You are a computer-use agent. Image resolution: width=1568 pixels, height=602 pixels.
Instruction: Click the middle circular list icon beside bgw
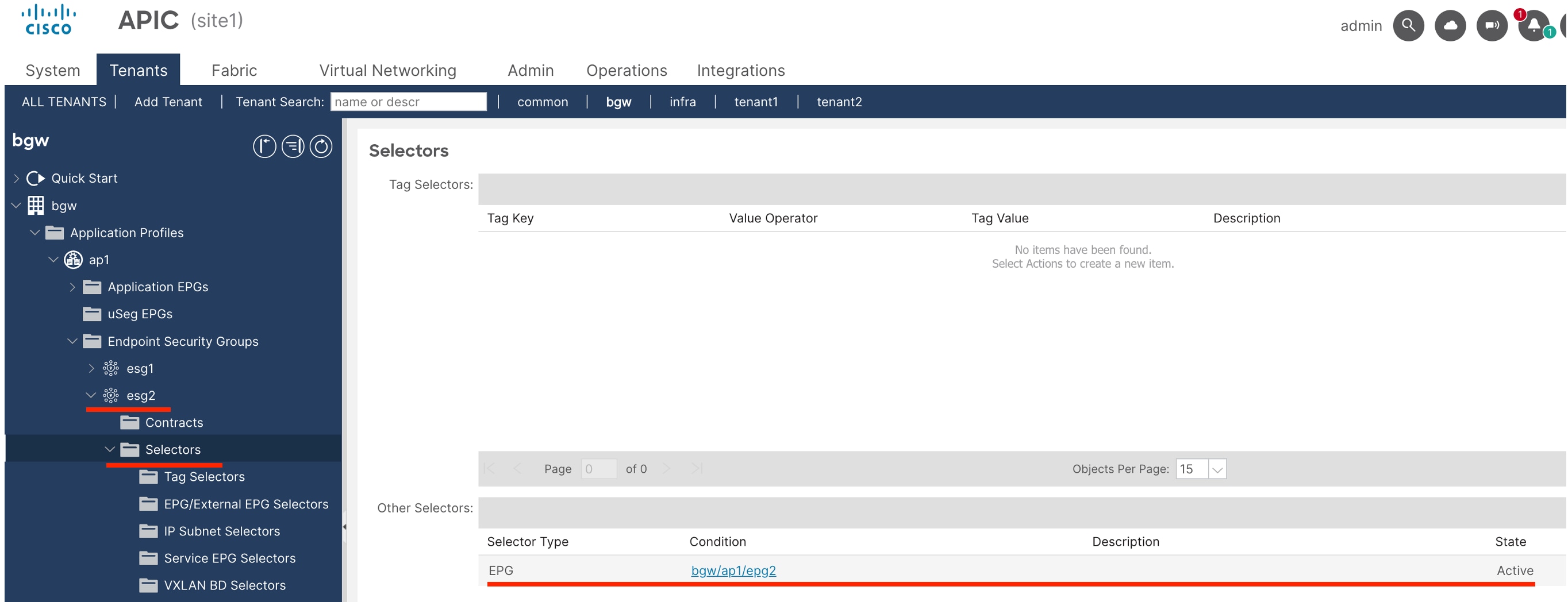pyautogui.click(x=293, y=146)
